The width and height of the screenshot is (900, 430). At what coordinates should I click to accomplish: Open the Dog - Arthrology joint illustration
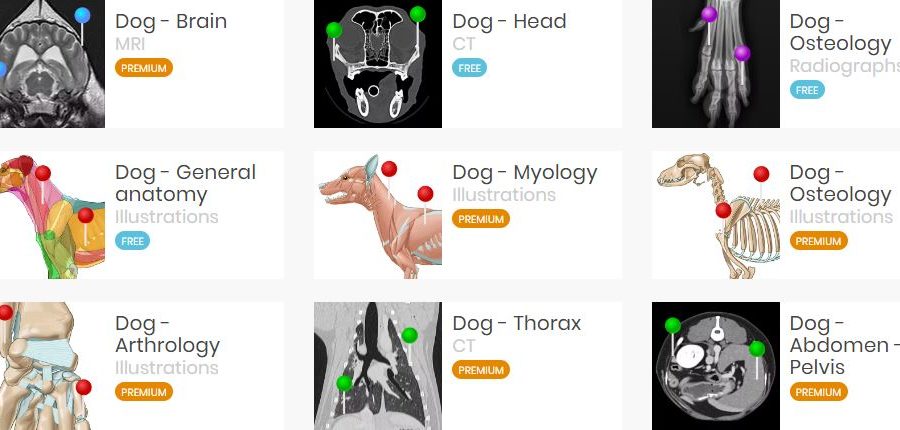pyautogui.click(x=52, y=366)
